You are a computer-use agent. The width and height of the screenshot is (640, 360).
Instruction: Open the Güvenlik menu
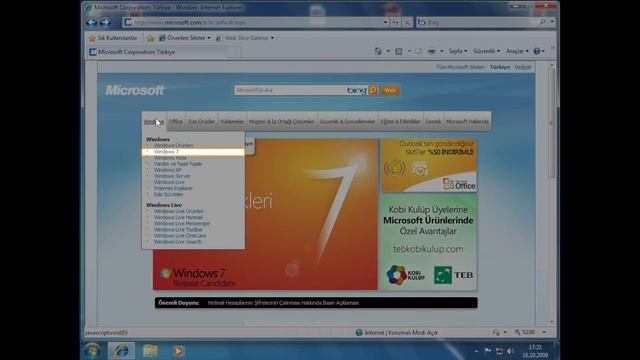(x=486, y=51)
